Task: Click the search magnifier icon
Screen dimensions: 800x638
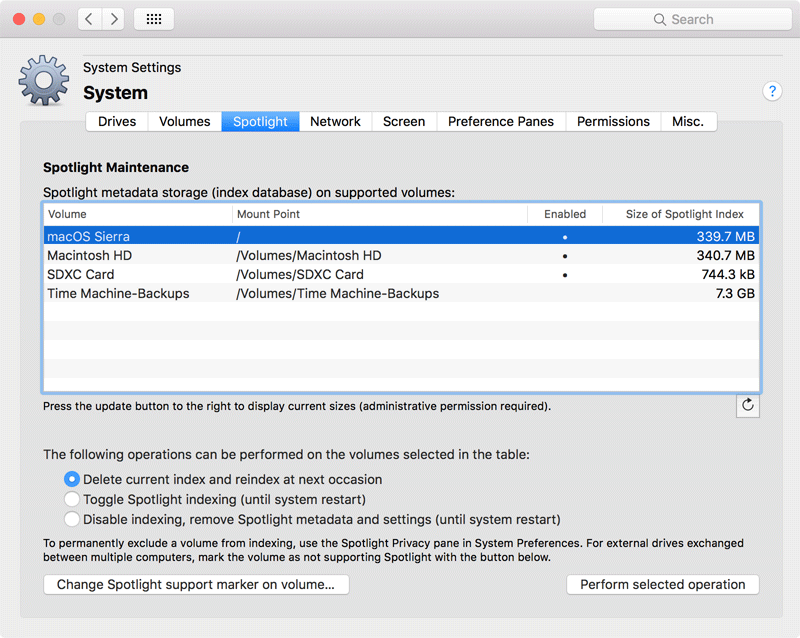Action: pyautogui.click(x=660, y=19)
